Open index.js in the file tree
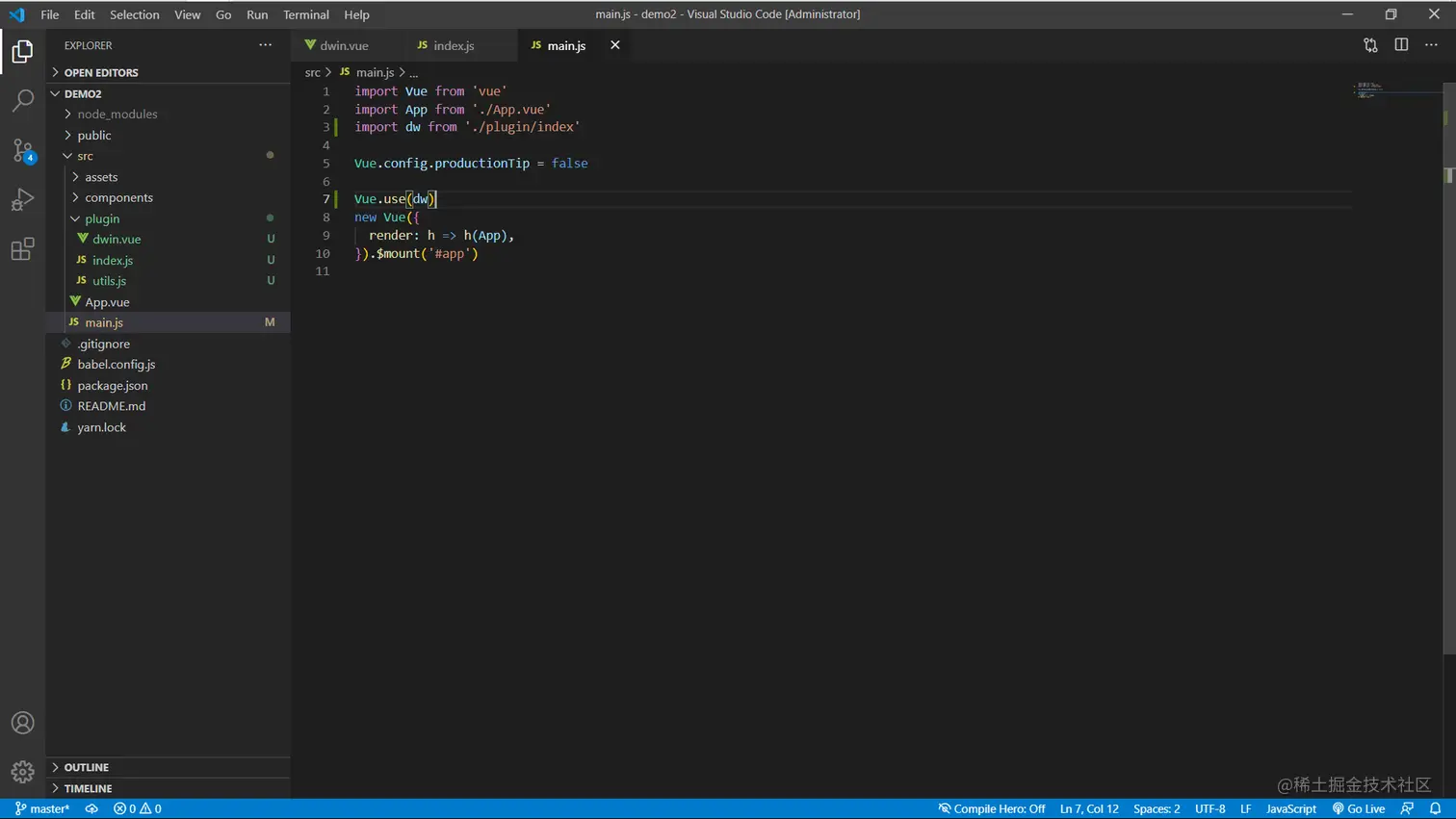Viewport: 1456px width, 819px height. point(169,260)
